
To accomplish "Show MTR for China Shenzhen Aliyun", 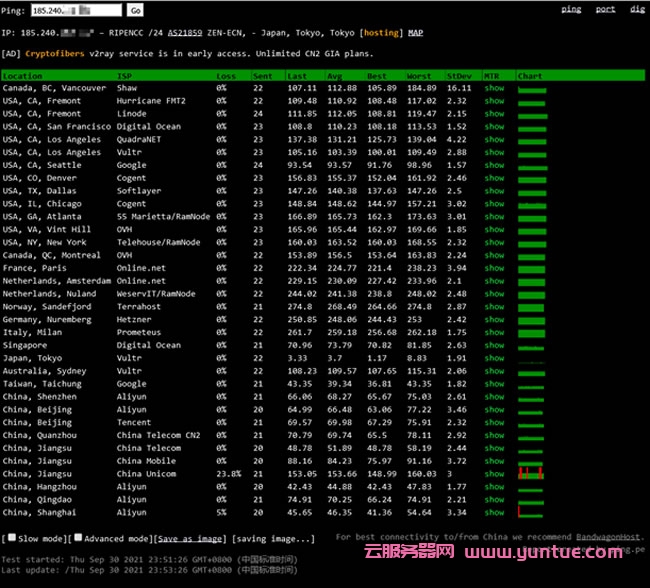I will (x=494, y=396).
